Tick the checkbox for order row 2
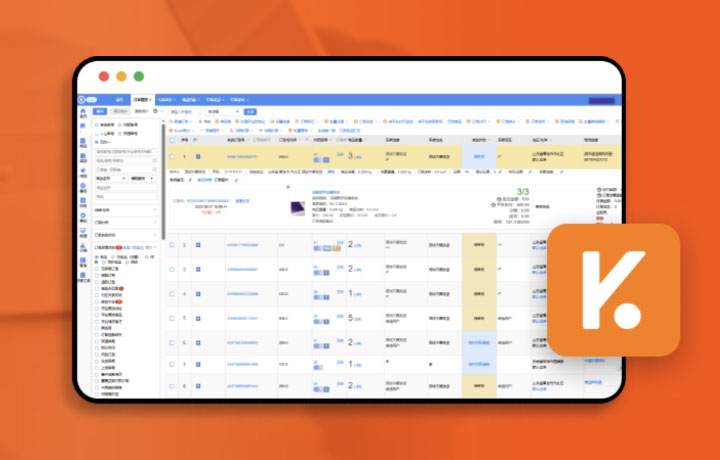This screenshot has width=720, height=460. pyautogui.click(x=172, y=245)
